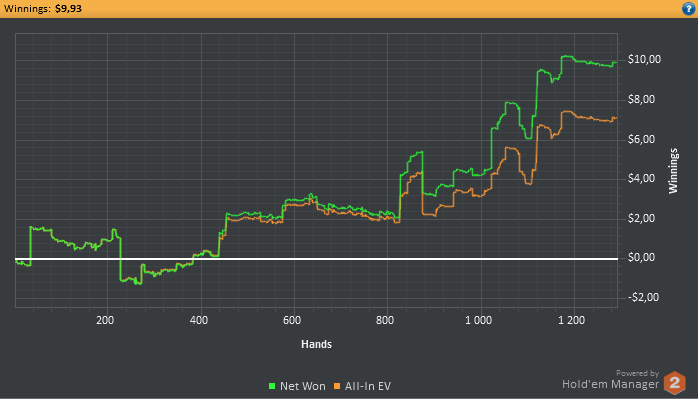The image size is (698, 399).
Task: Toggle the orange All-In EV legend swatch
Action: [x=337, y=386]
